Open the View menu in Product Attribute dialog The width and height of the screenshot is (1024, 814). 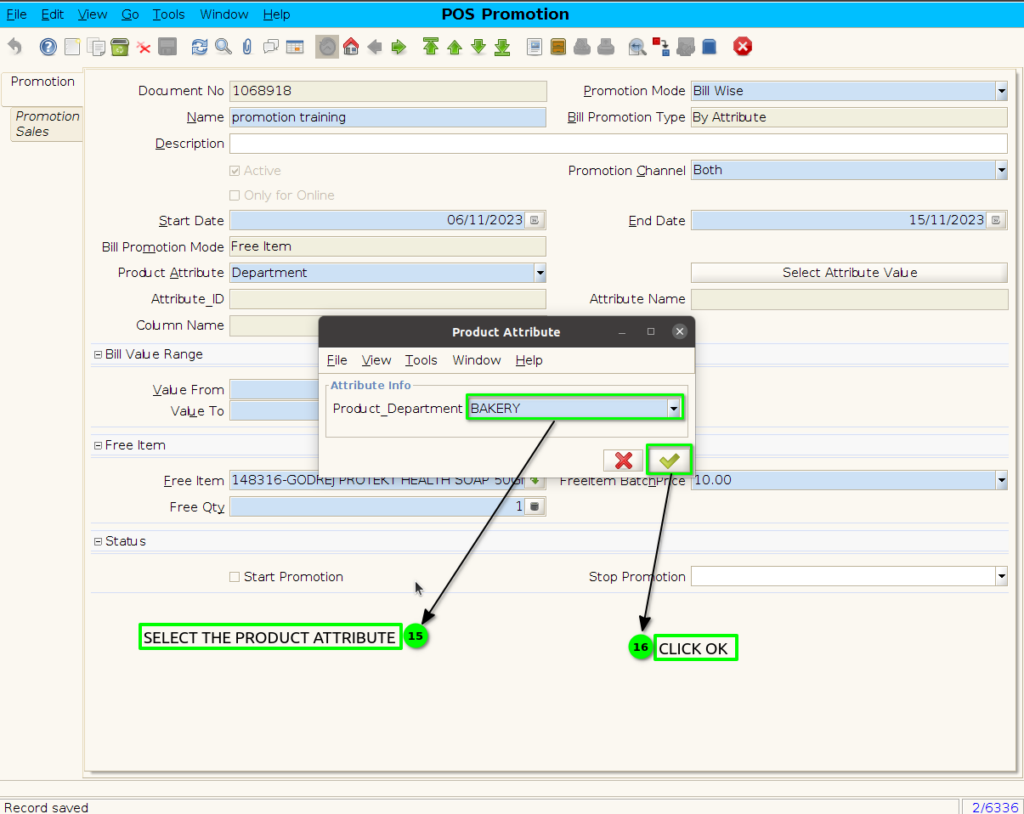click(376, 361)
